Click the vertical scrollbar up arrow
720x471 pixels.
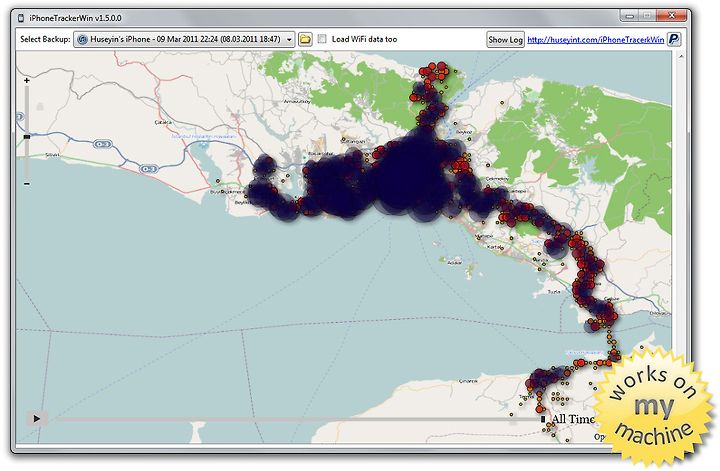point(681,56)
